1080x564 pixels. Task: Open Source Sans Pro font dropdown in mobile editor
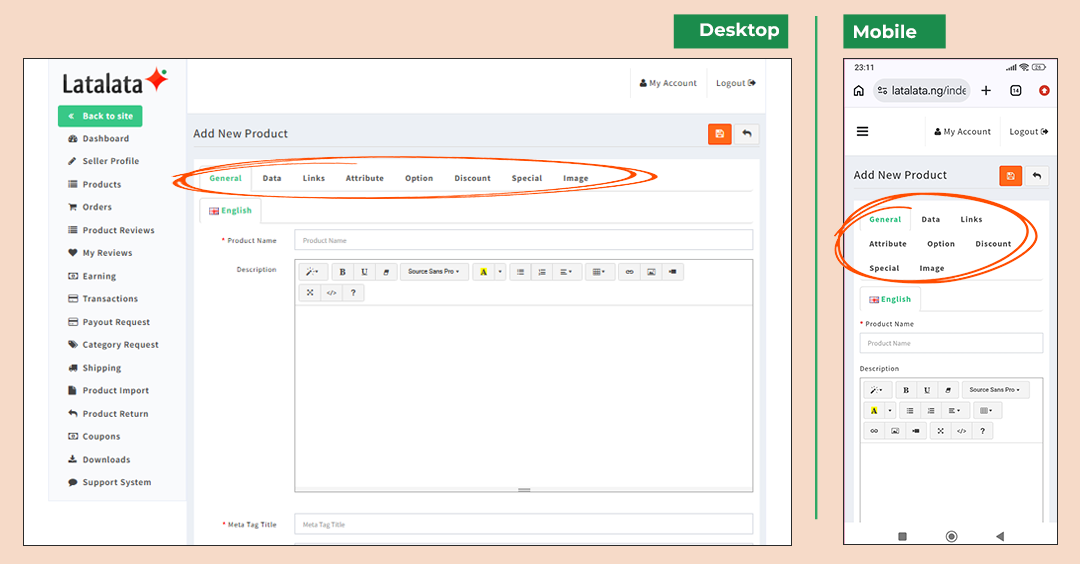(995, 390)
